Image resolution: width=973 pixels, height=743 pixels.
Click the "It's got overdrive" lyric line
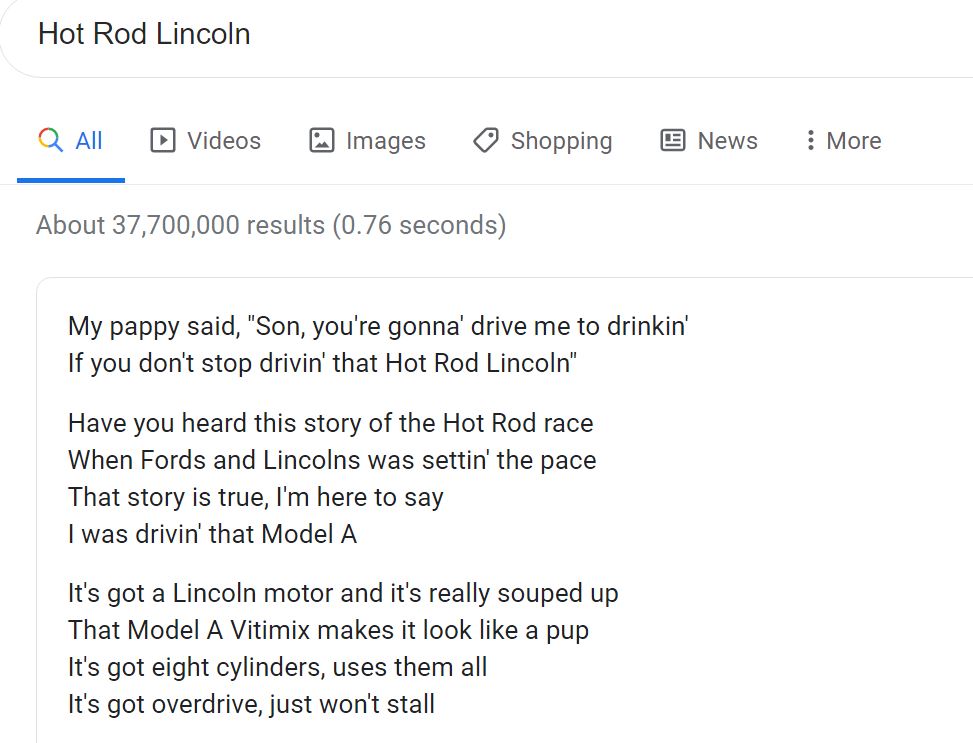pyautogui.click(x=251, y=704)
